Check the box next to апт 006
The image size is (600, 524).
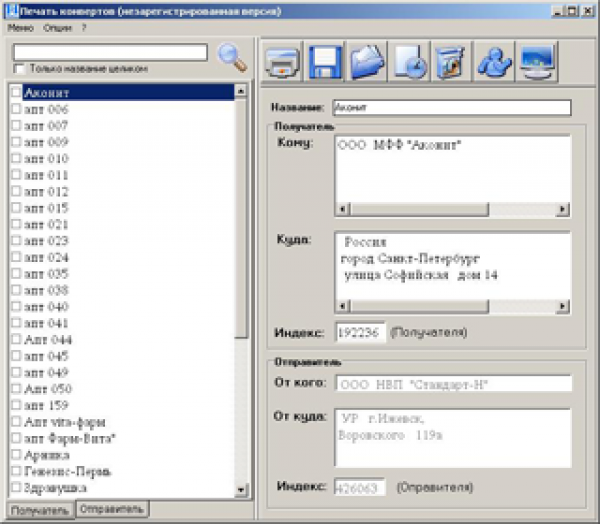(x=16, y=109)
